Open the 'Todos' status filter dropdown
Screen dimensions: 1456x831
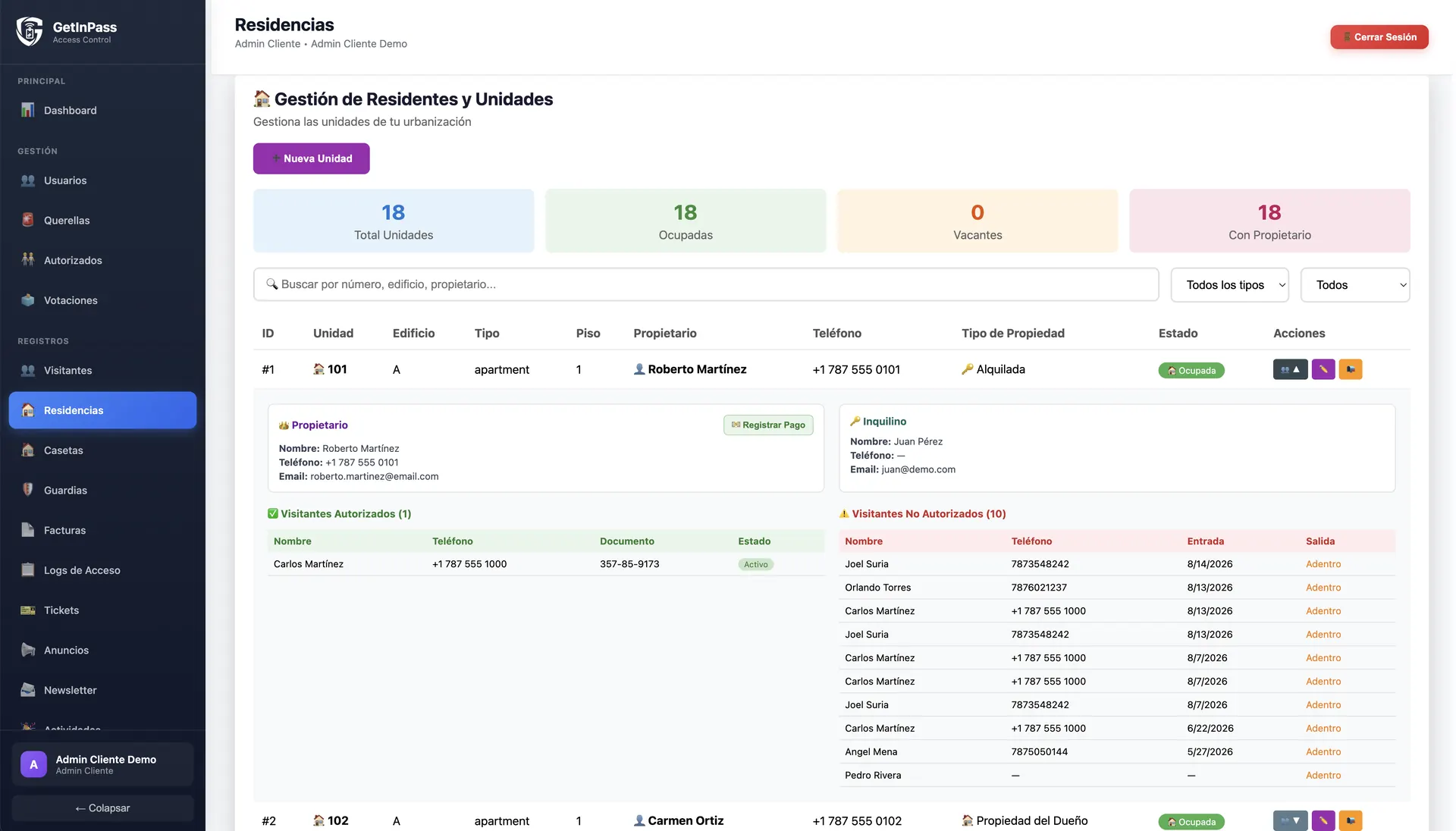tap(1355, 285)
